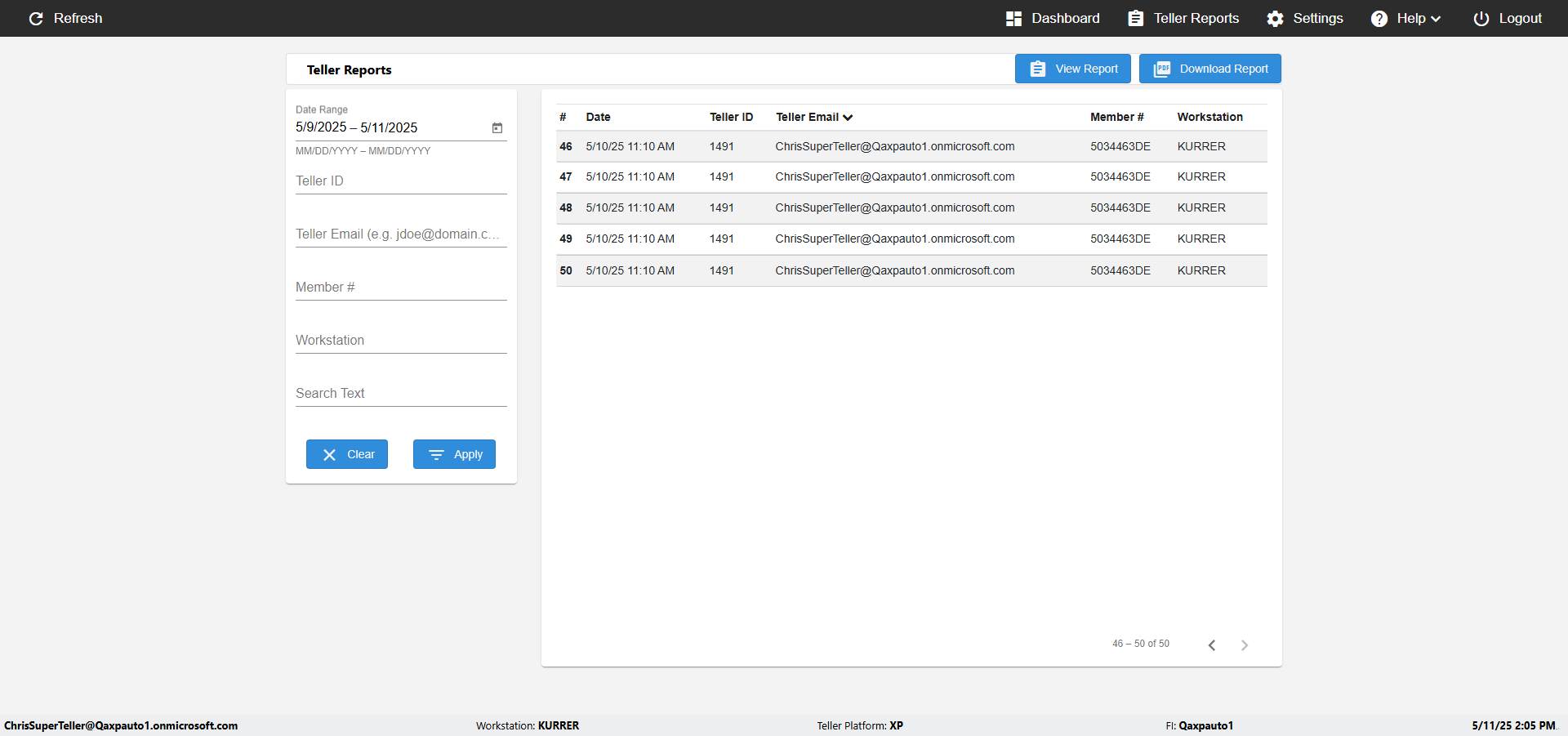
Task: Expand the Help dropdown chevron
Action: point(1436,19)
